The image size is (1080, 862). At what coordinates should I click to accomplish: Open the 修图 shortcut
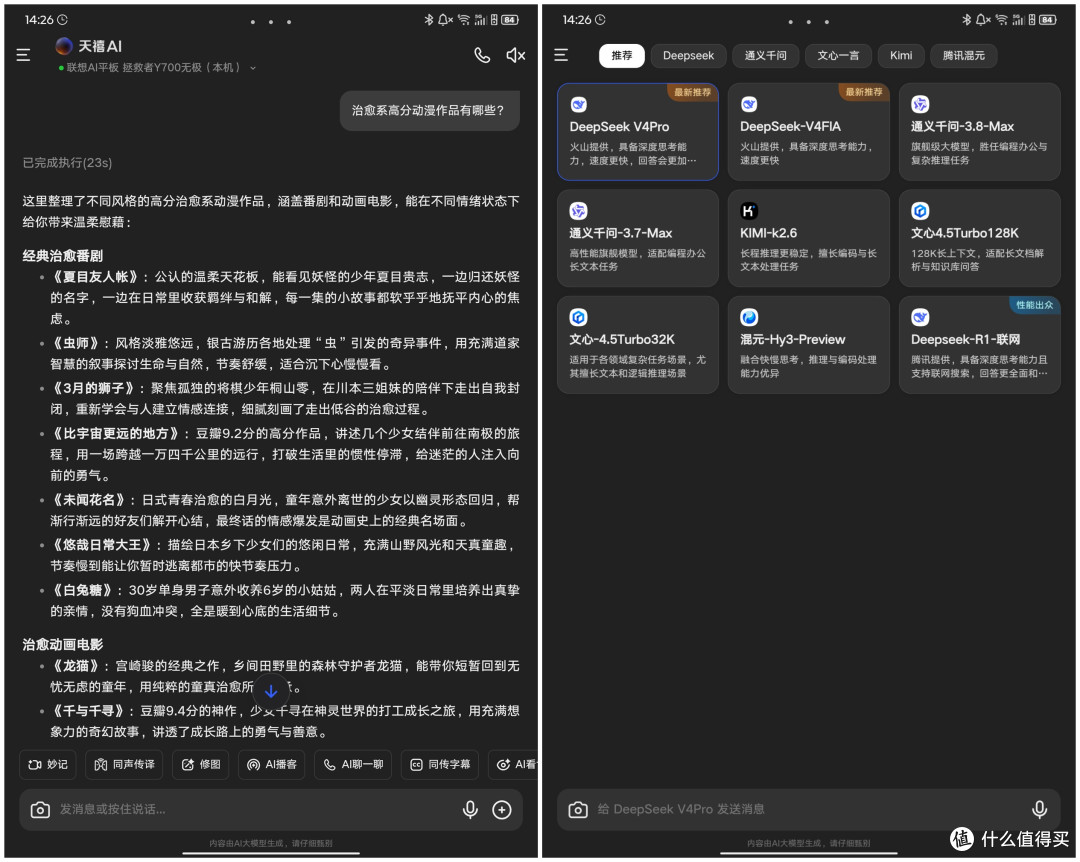(x=201, y=764)
